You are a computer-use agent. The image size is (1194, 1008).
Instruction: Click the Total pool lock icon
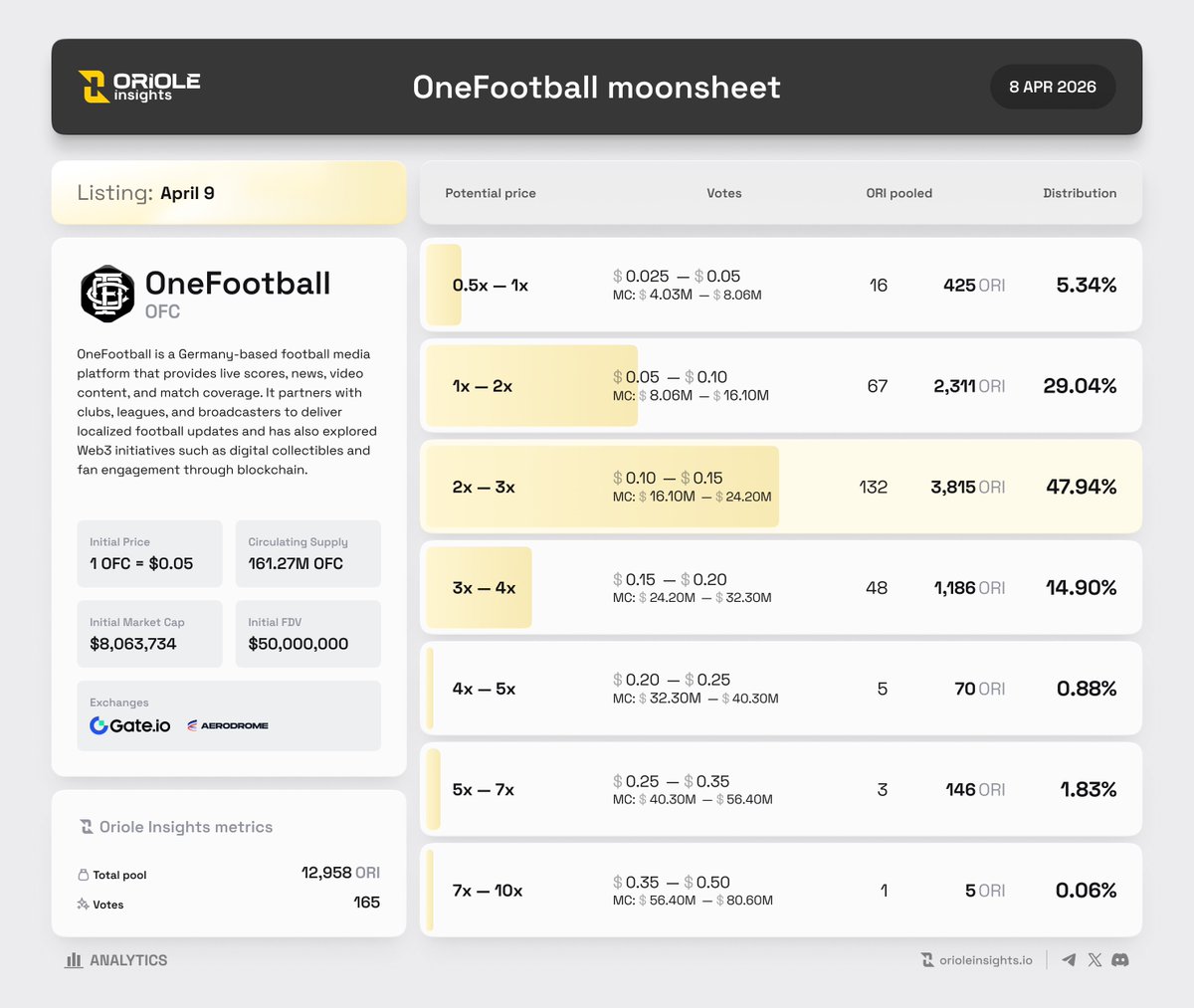tap(83, 875)
